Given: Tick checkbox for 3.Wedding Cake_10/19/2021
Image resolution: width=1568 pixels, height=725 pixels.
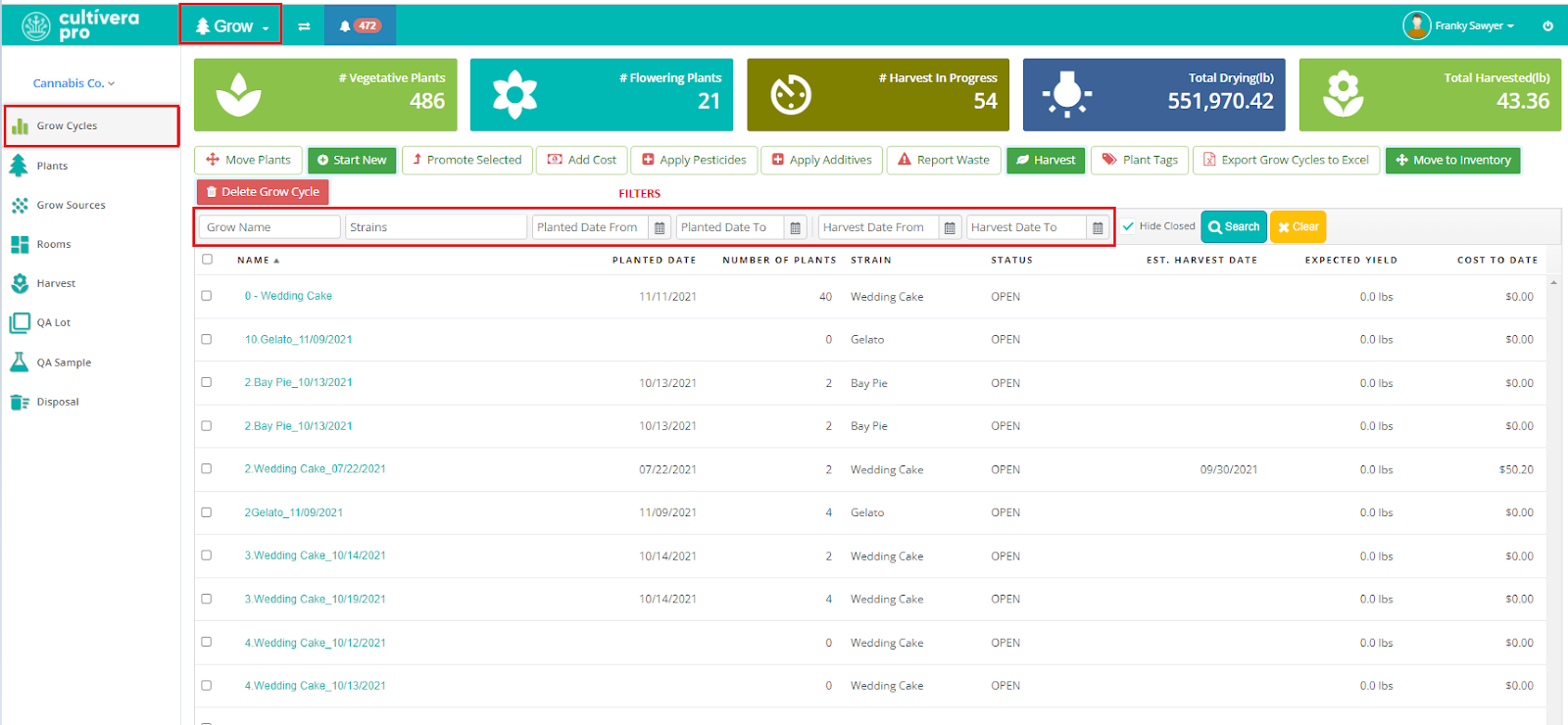Looking at the screenshot, I should point(207,599).
